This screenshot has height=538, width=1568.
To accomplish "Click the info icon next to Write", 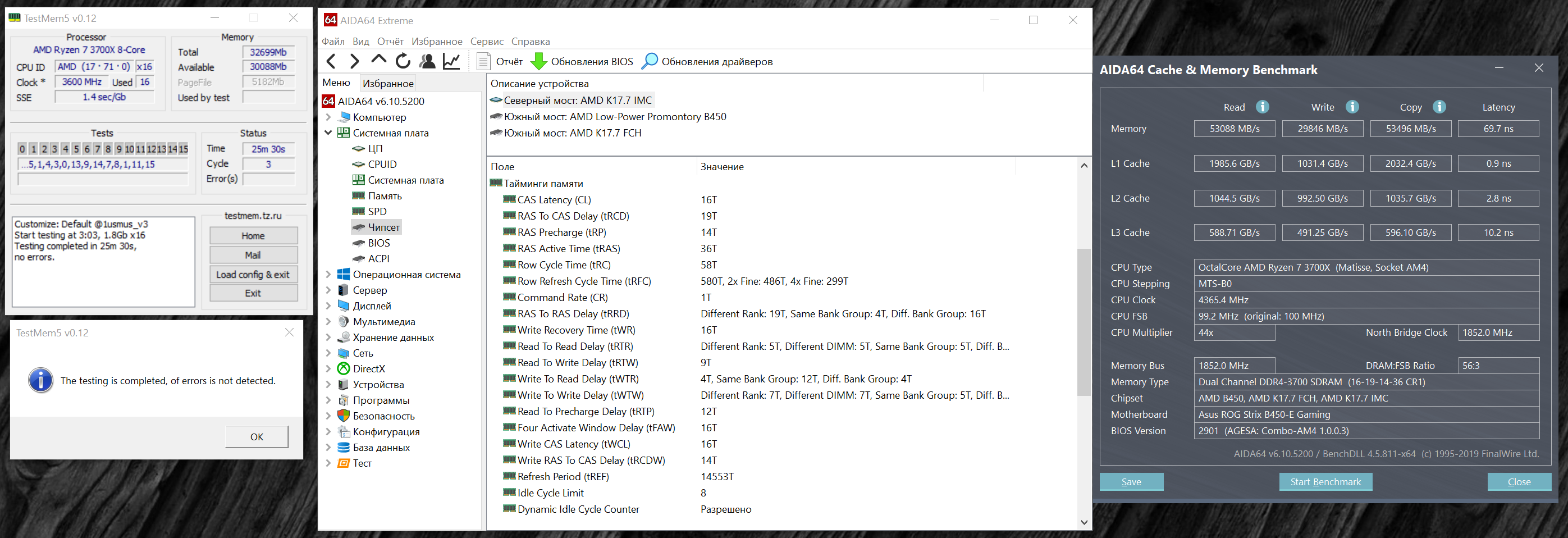I will point(1352,107).
